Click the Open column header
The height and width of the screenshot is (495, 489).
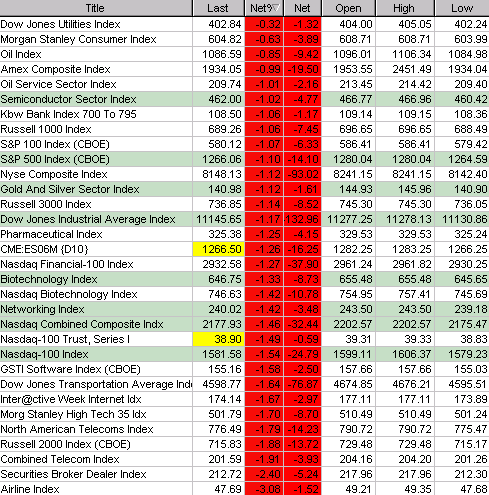[x=348, y=8]
